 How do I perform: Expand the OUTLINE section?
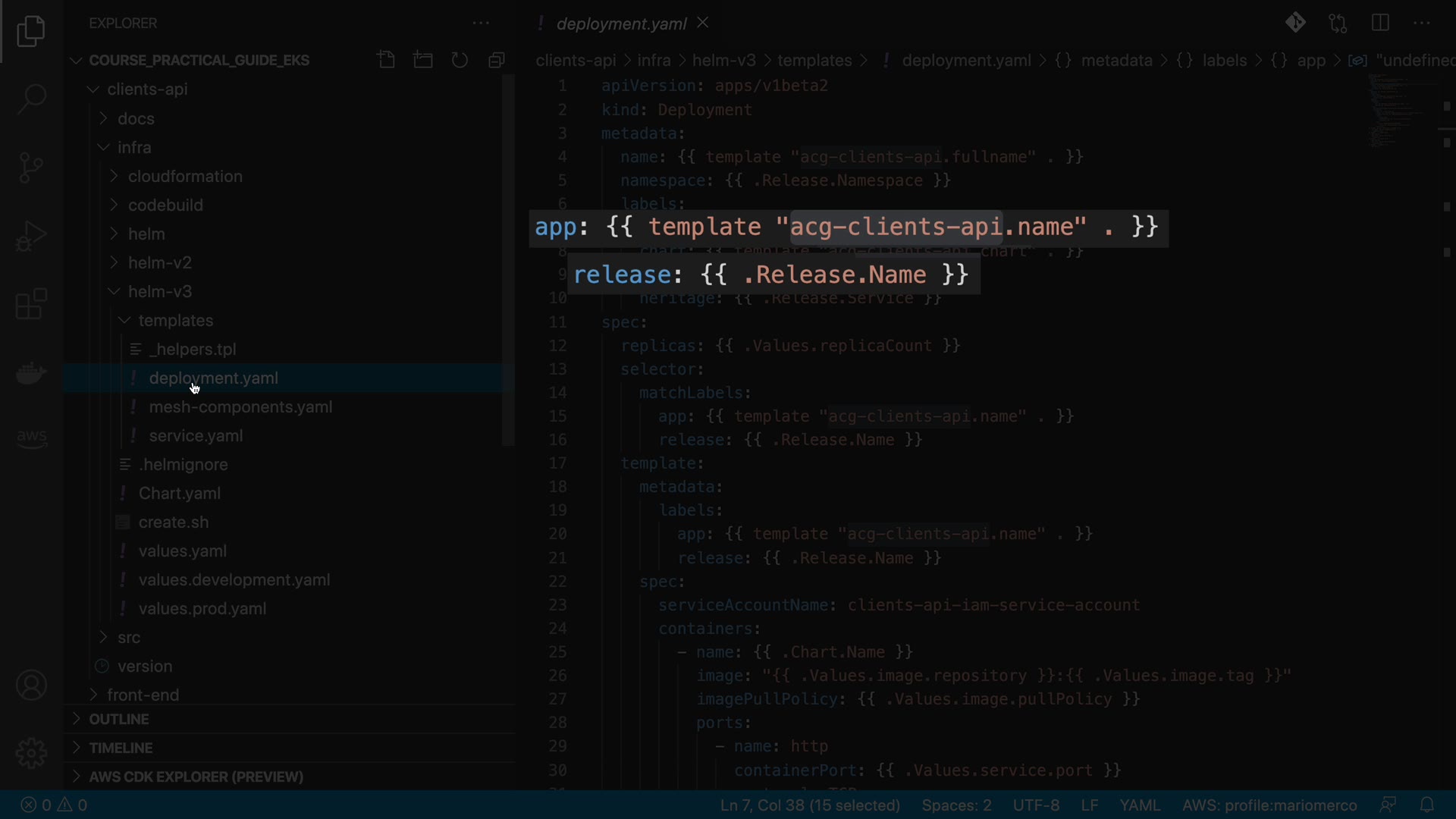[118, 719]
